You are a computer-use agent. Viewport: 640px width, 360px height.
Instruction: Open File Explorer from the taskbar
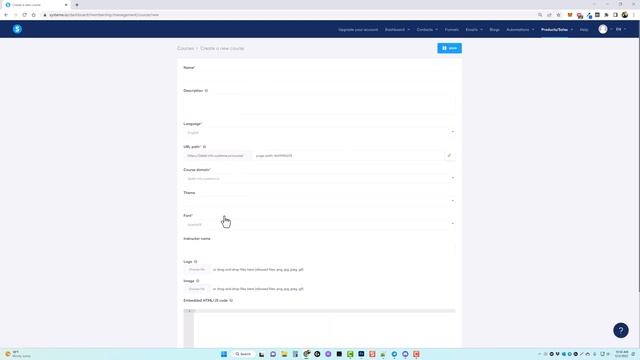(284, 354)
